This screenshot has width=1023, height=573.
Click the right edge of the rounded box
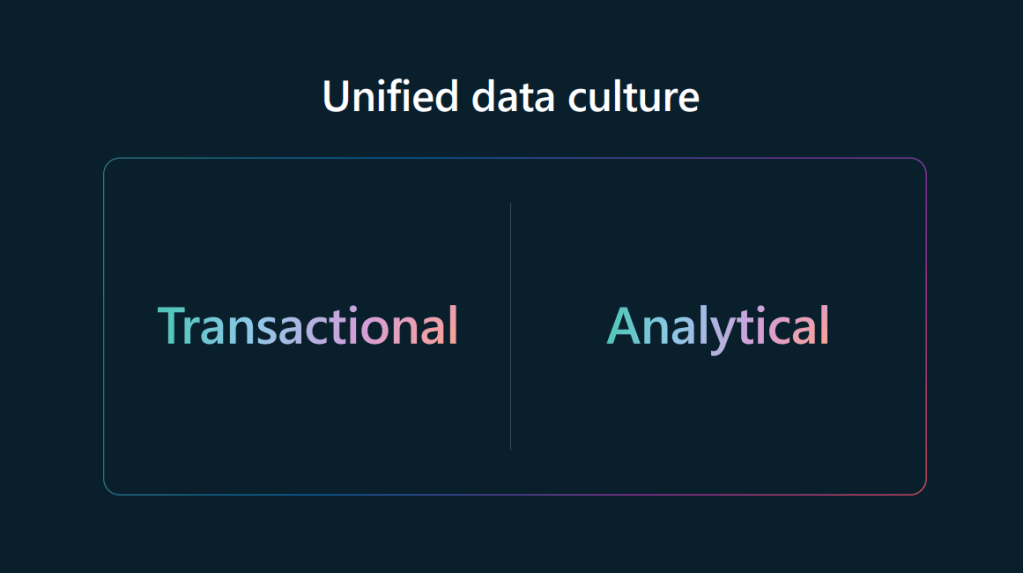coord(927,326)
